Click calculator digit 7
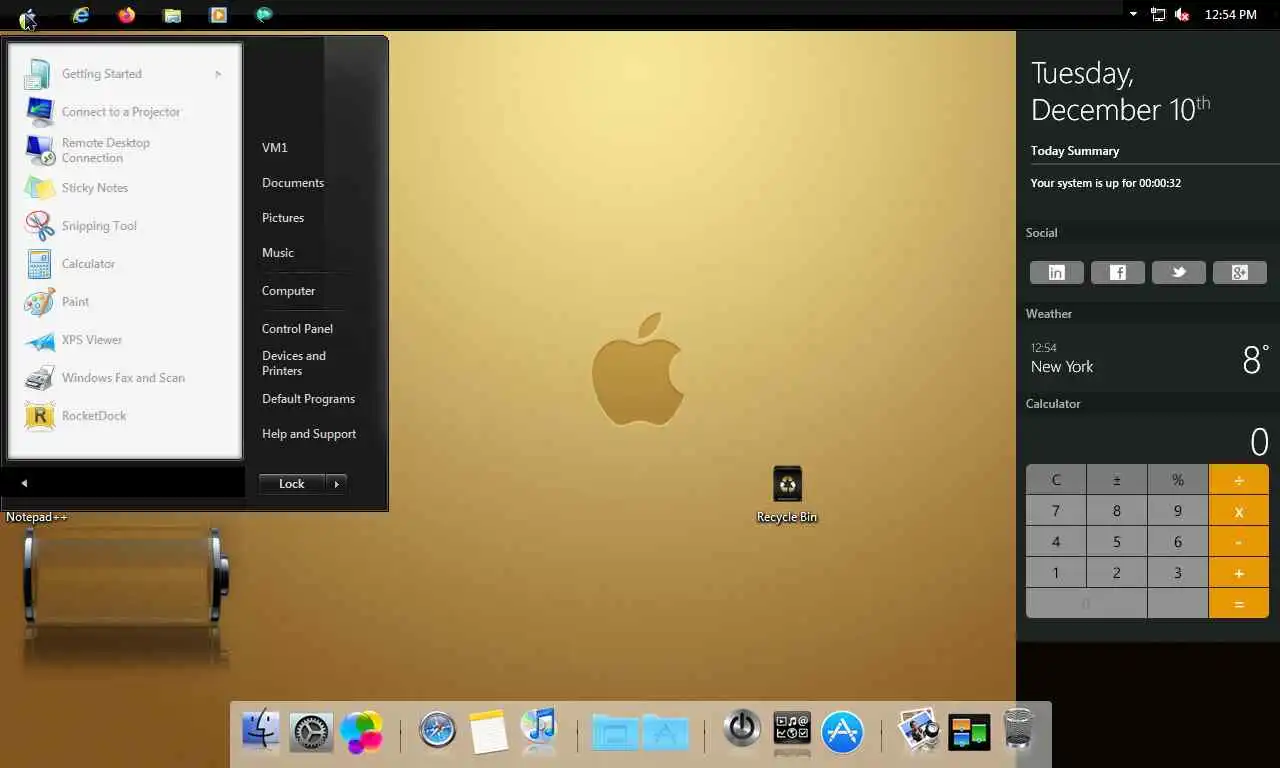Screen dimensions: 1280x768 pos(1056,511)
